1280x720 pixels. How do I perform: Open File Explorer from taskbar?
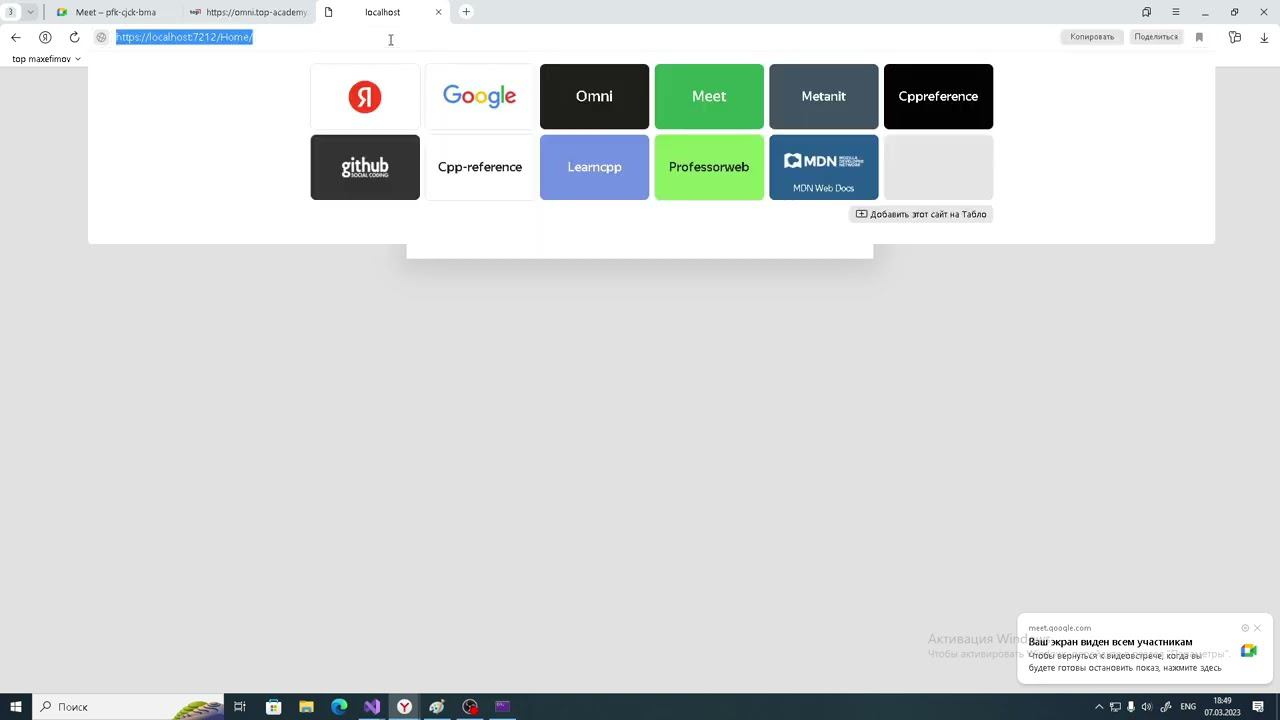(306, 707)
